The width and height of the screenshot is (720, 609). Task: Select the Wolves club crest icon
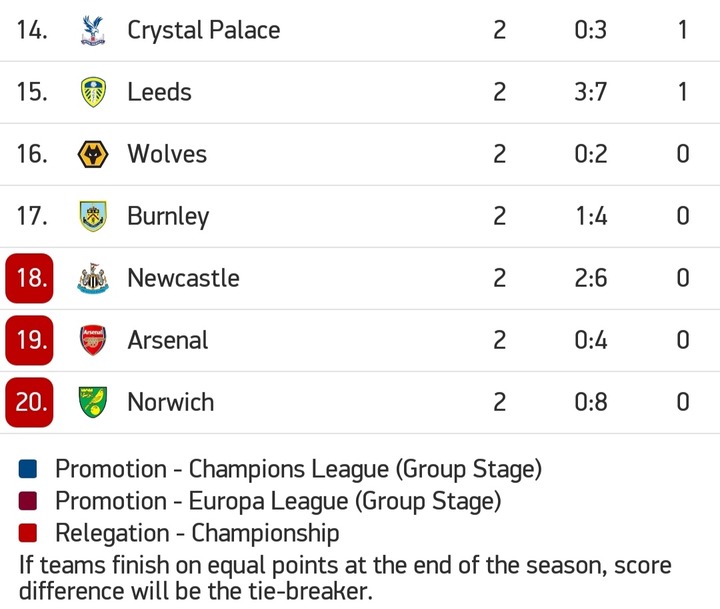[x=93, y=154]
